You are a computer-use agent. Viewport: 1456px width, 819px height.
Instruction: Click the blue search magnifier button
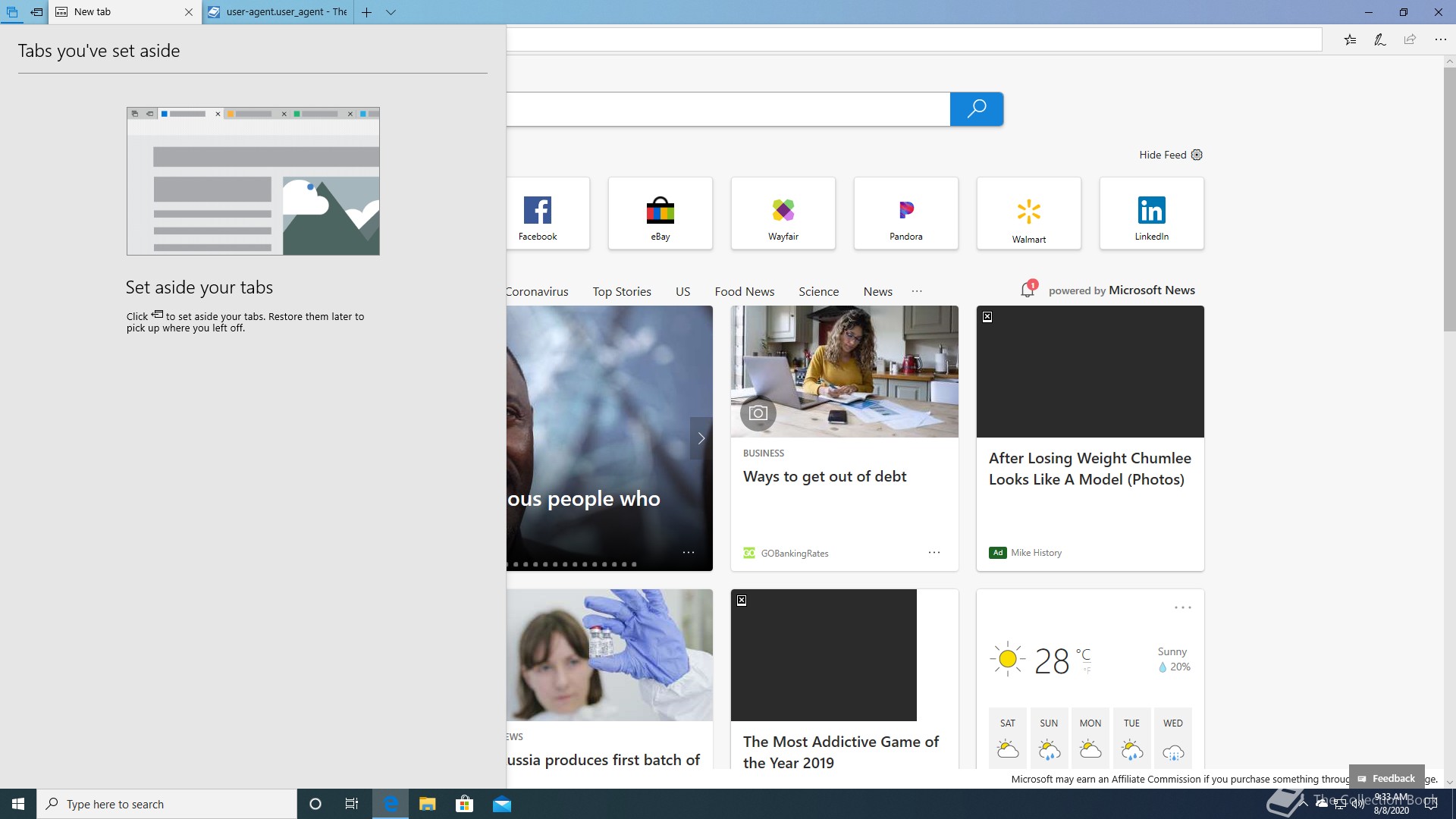pyautogui.click(x=977, y=108)
